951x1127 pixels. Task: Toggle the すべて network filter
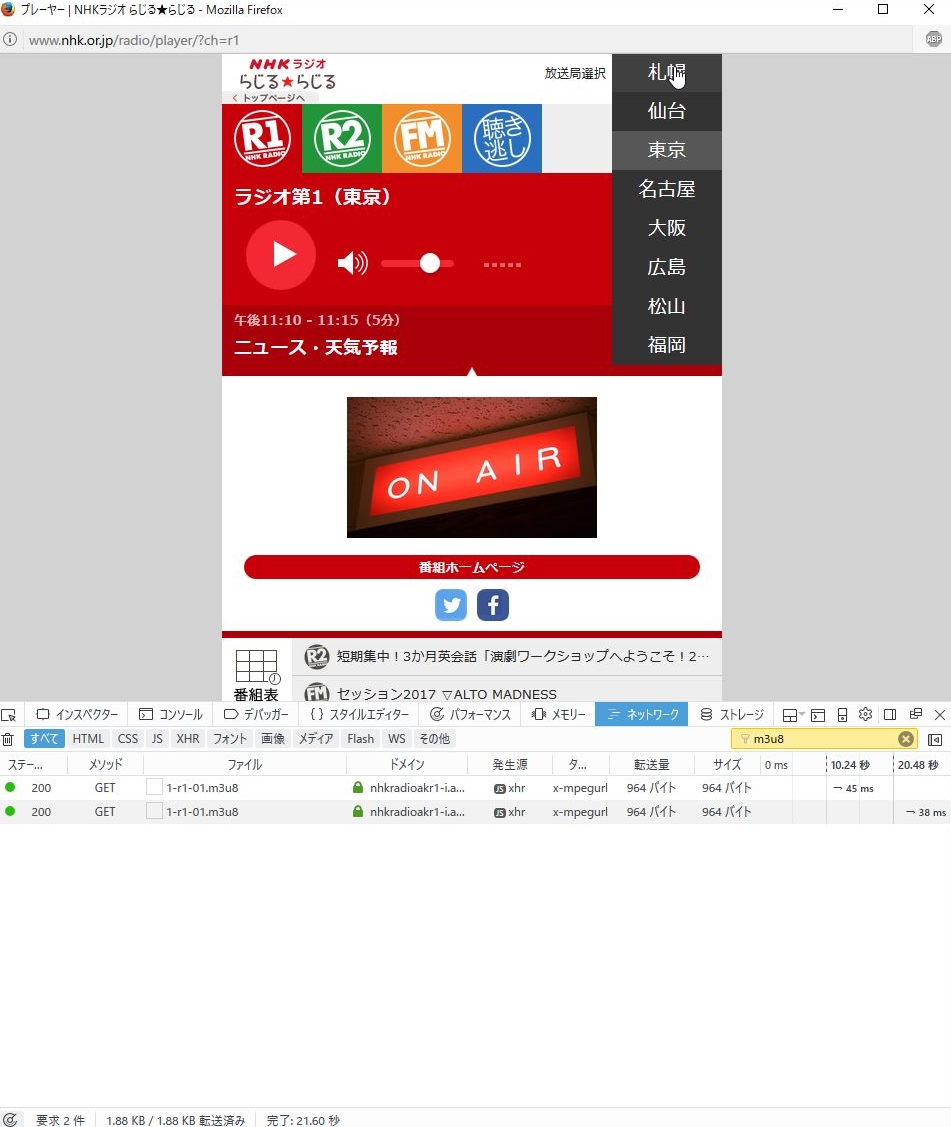[44, 739]
